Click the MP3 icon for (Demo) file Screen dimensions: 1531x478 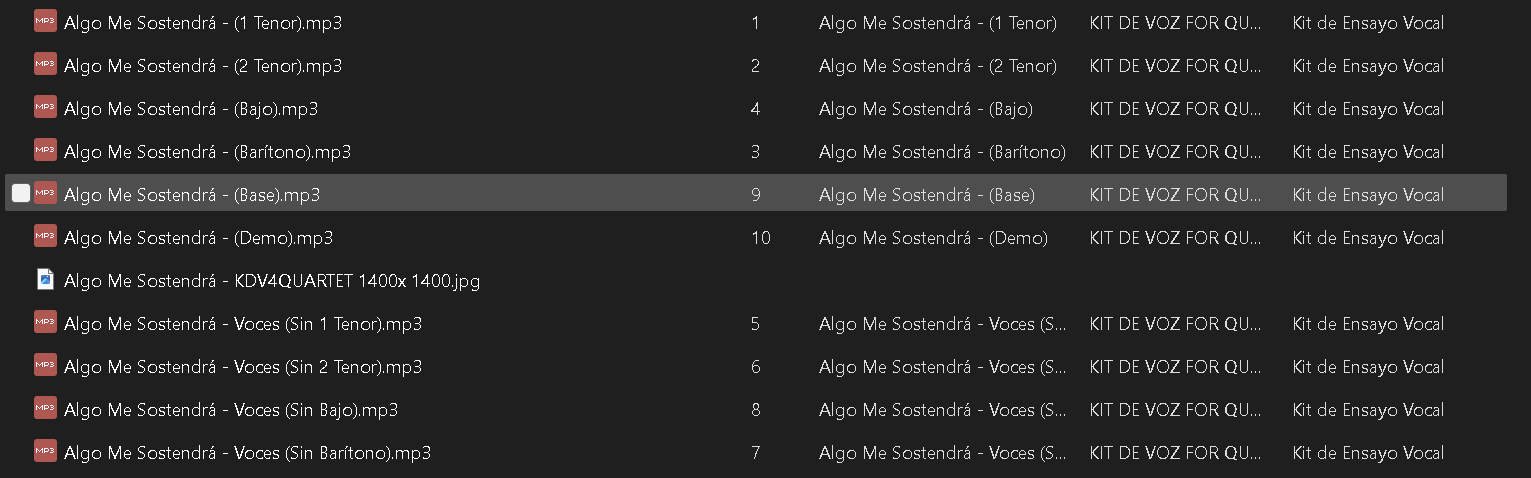(45, 237)
